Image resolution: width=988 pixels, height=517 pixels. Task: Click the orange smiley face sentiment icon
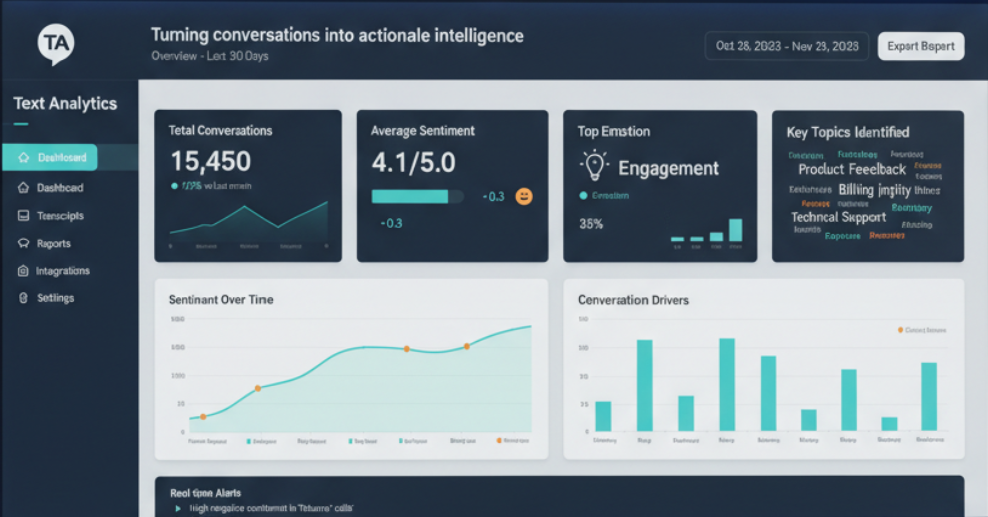(523, 197)
